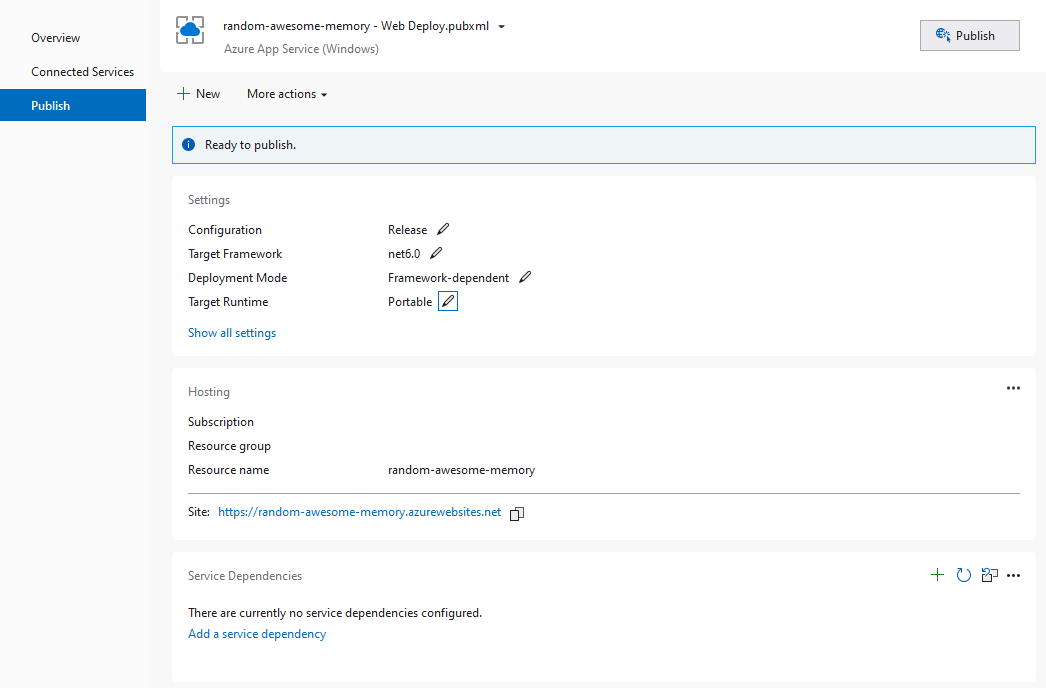
Task: Click the net6.0 framework value
Action: (404, 254)
